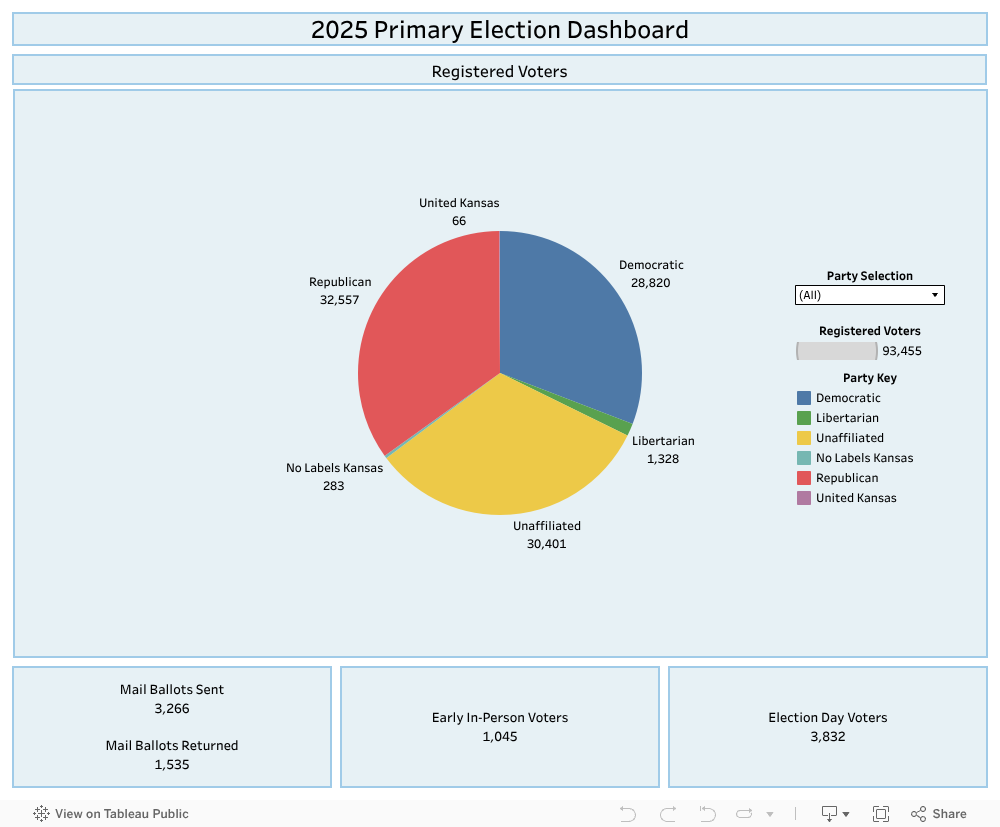Click the Republican pie label
The width and height of the screenshot is (1000, 827).
[340, 291]
